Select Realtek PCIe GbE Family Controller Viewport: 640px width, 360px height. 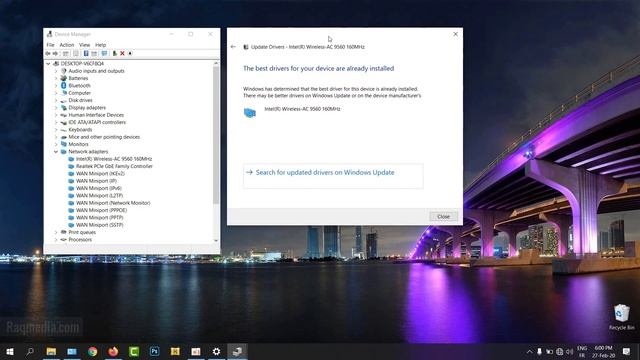coord(114,167)
